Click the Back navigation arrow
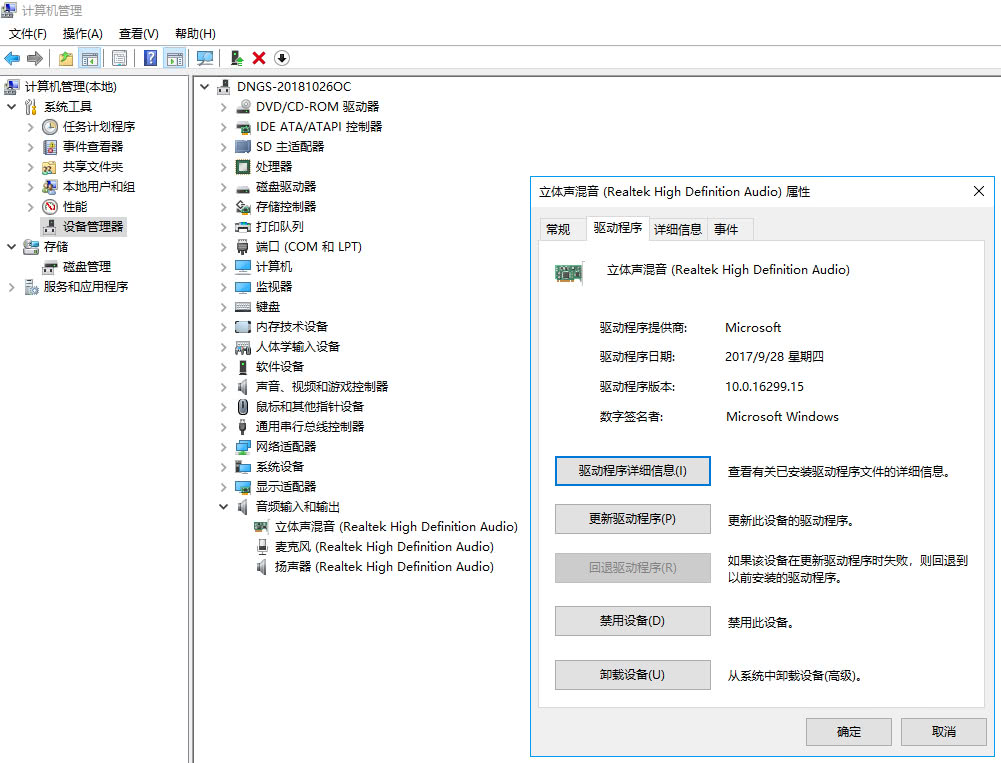 click(12, 57)
